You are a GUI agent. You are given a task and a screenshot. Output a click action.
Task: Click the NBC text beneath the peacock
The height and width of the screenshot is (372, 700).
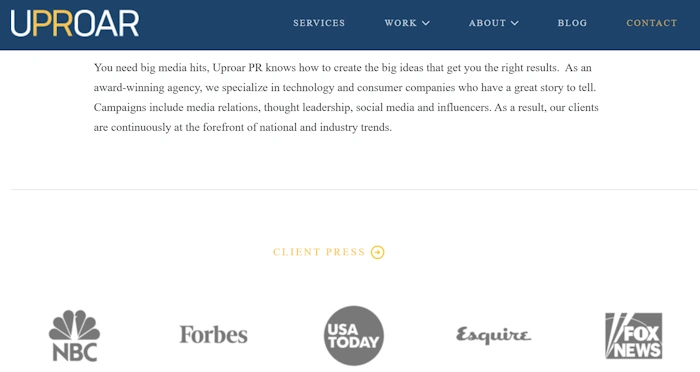click(x=75, y=352)
